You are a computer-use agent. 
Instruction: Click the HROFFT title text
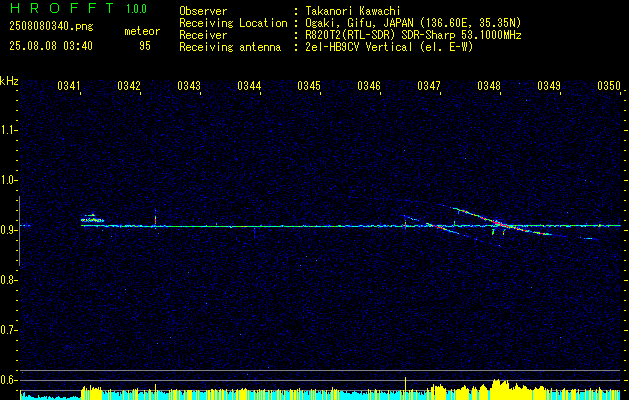(x=62, y=8)
